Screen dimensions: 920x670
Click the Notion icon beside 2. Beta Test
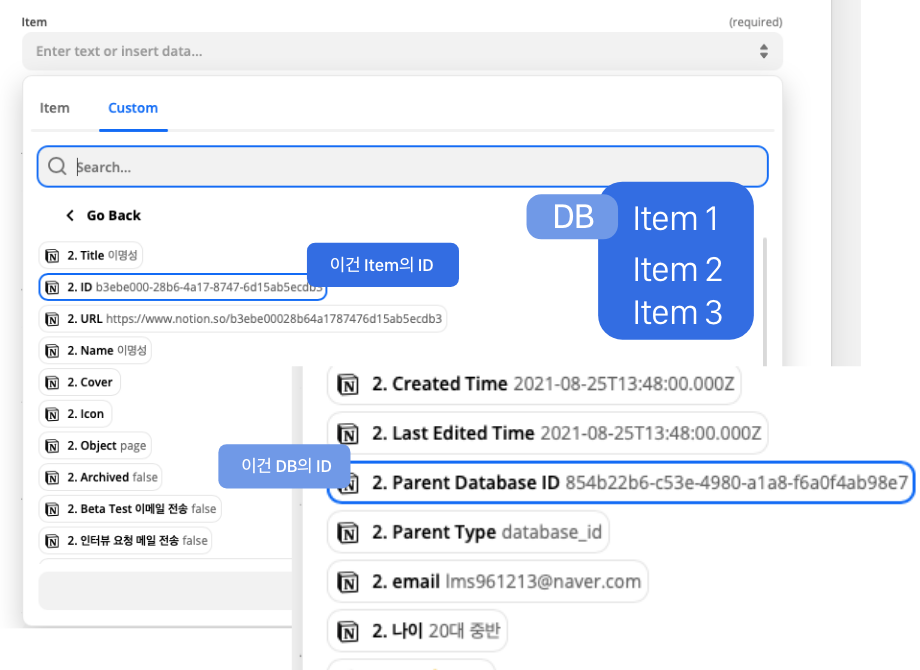tap(52, 509)
